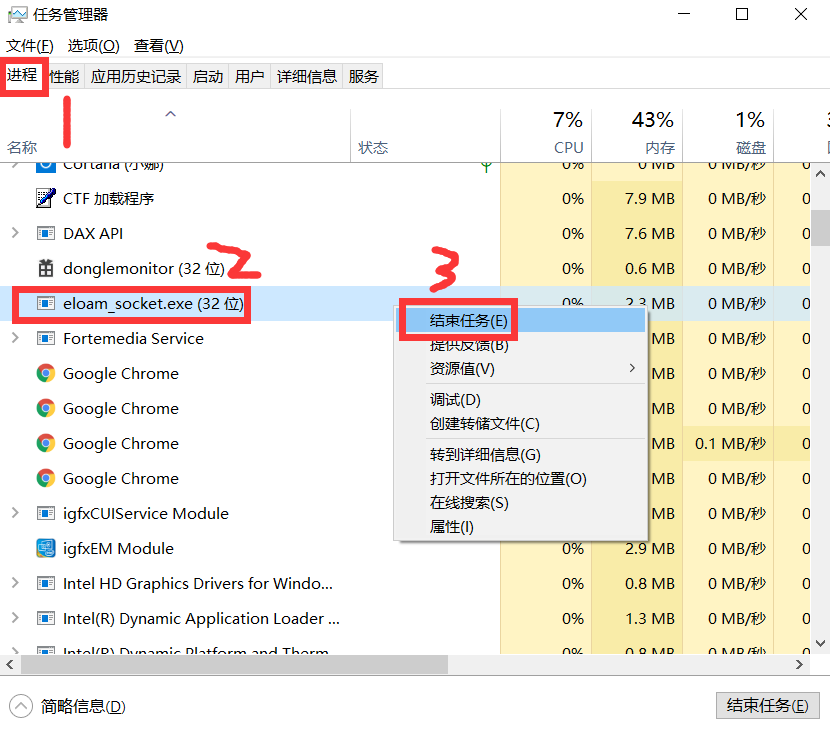Image resolution: width=830 pixels, height=733 pixels.
Task: Select the donglemonitor gift-box icon
Action: (45, 268)
